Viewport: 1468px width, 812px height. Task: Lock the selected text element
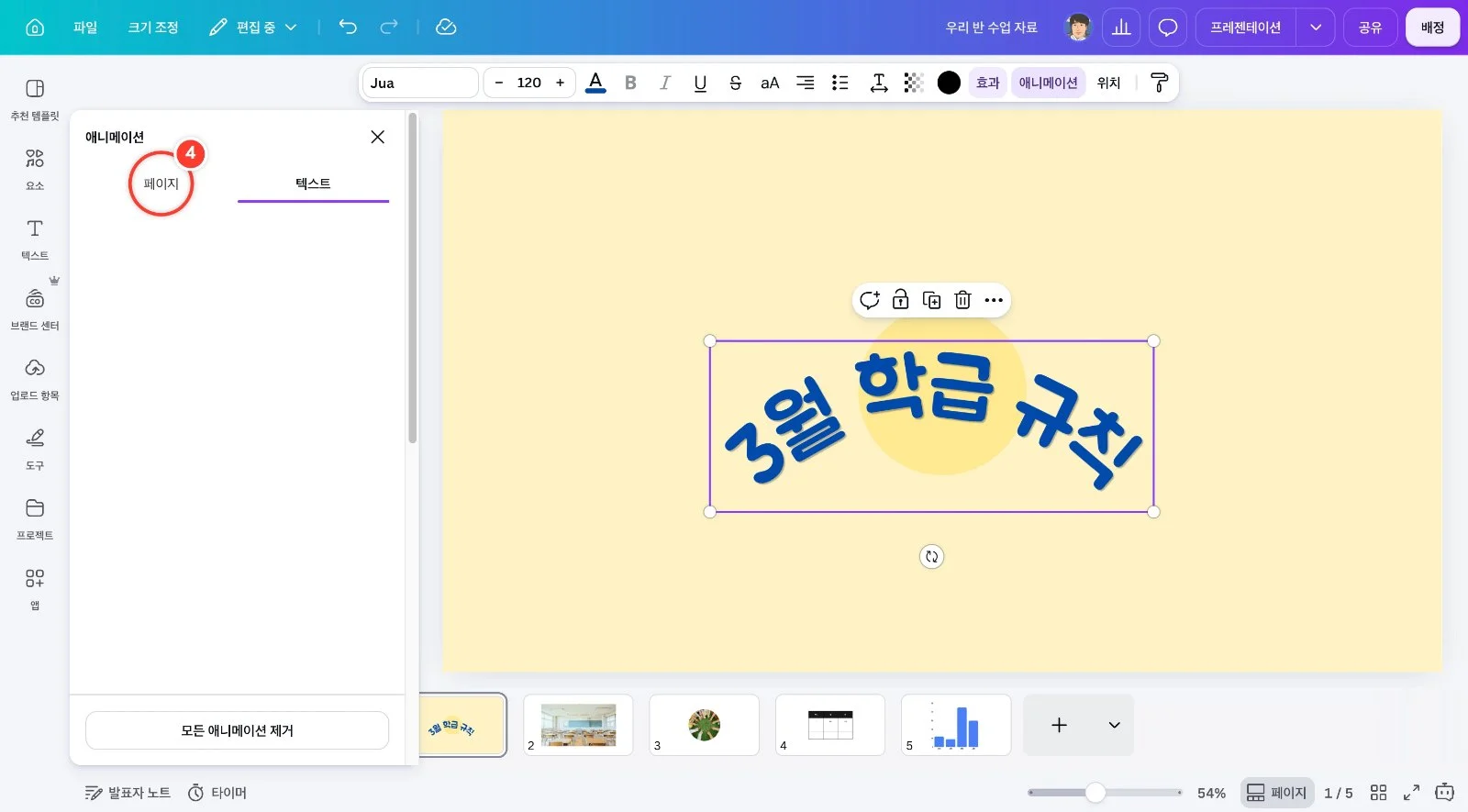(x=901, y=300)
